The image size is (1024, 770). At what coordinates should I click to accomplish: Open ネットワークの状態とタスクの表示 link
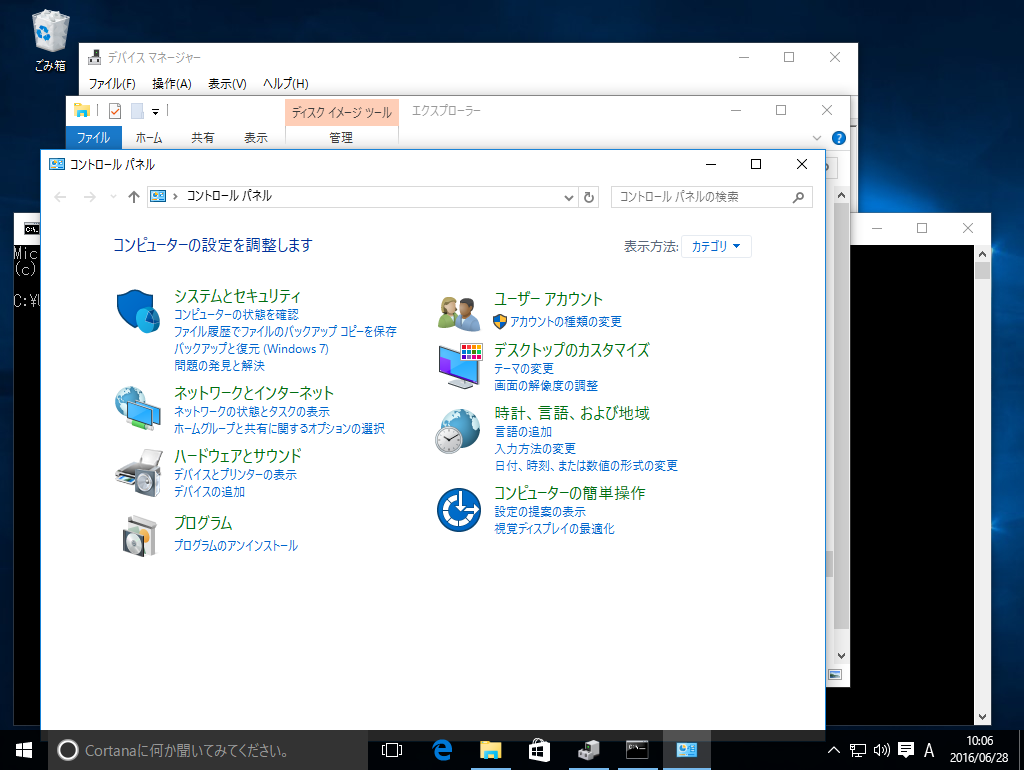click(251, 412)
